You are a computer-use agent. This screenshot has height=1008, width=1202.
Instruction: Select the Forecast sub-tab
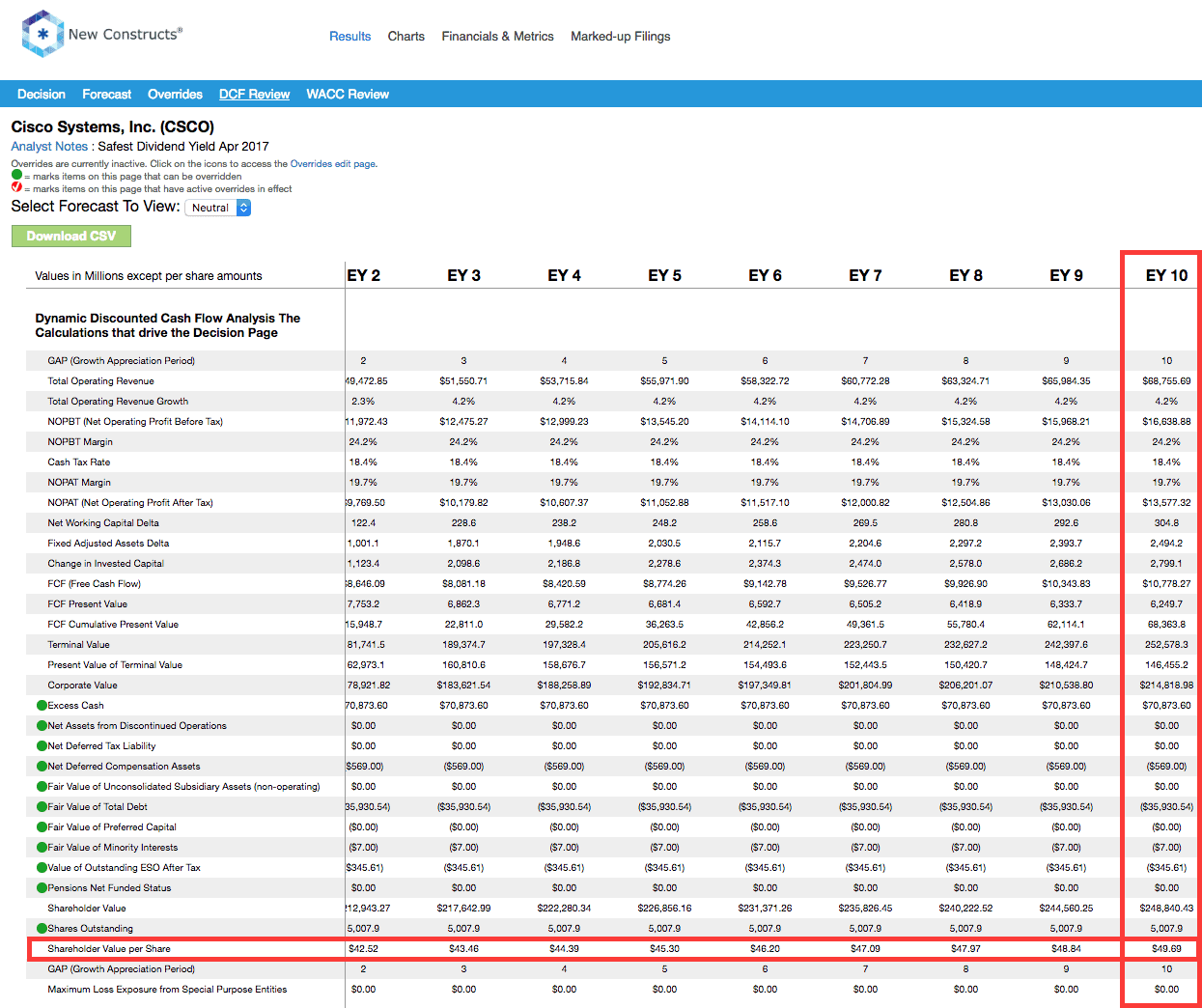point(107,95)
